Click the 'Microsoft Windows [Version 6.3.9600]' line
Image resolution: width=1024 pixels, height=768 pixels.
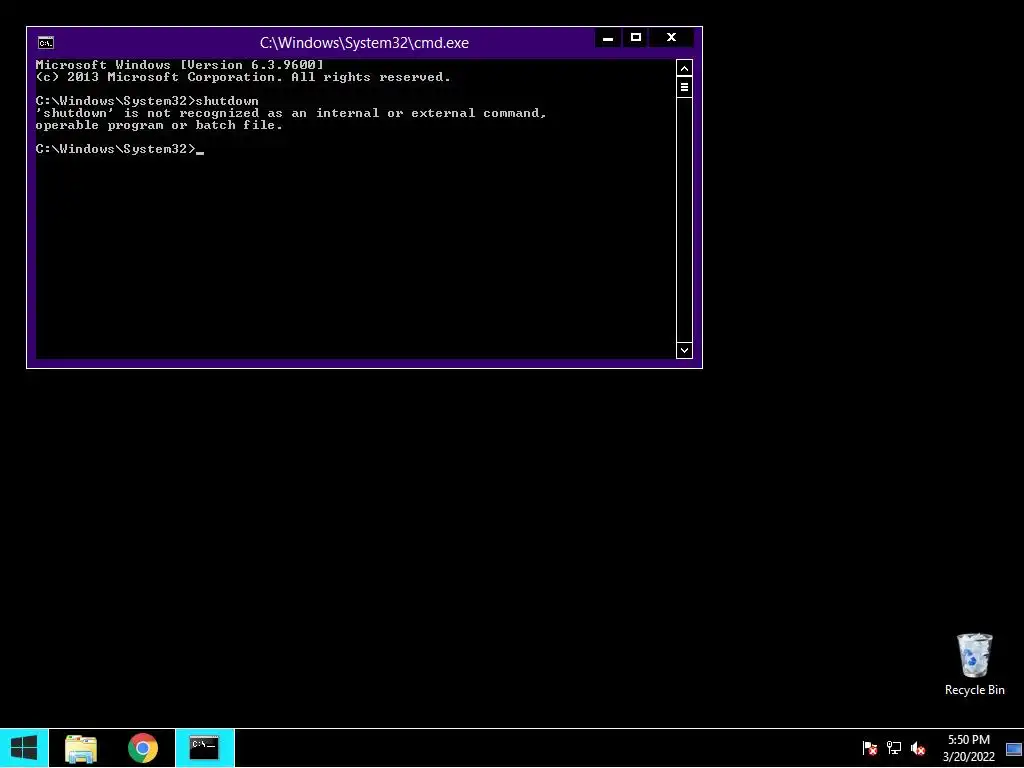pos(180,65)
